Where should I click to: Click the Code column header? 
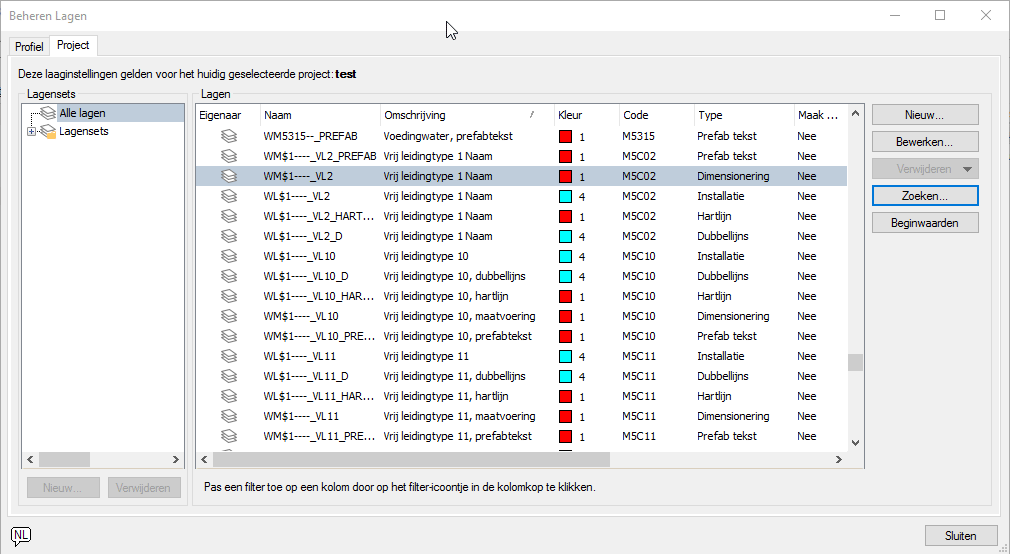coord(656,115)
